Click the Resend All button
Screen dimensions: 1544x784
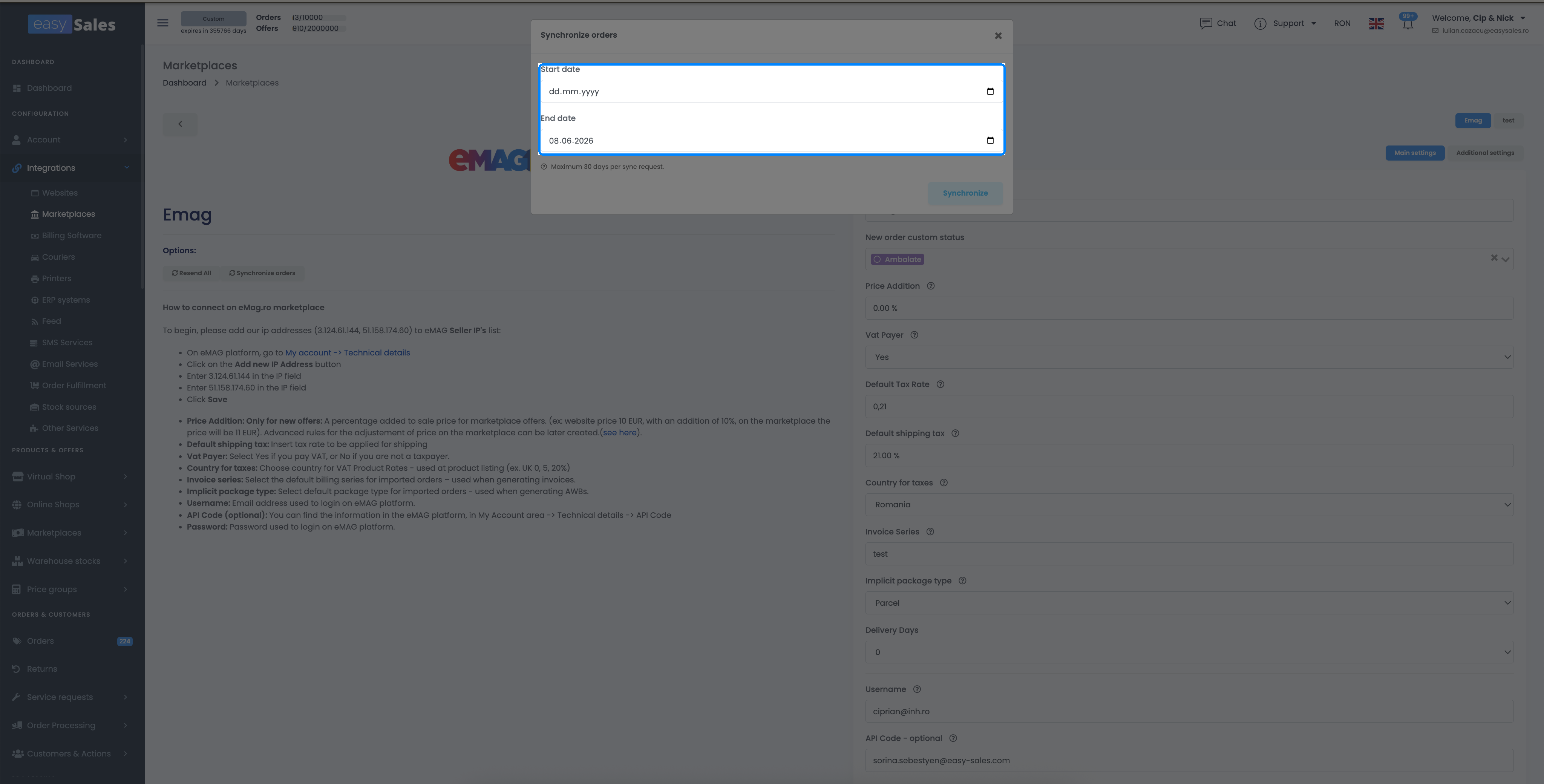tap(191, 273)
